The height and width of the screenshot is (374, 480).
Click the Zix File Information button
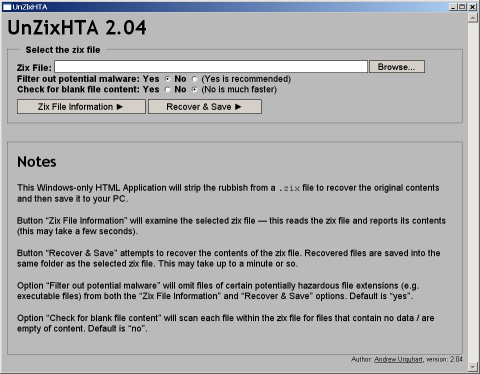tap(81, 107)
